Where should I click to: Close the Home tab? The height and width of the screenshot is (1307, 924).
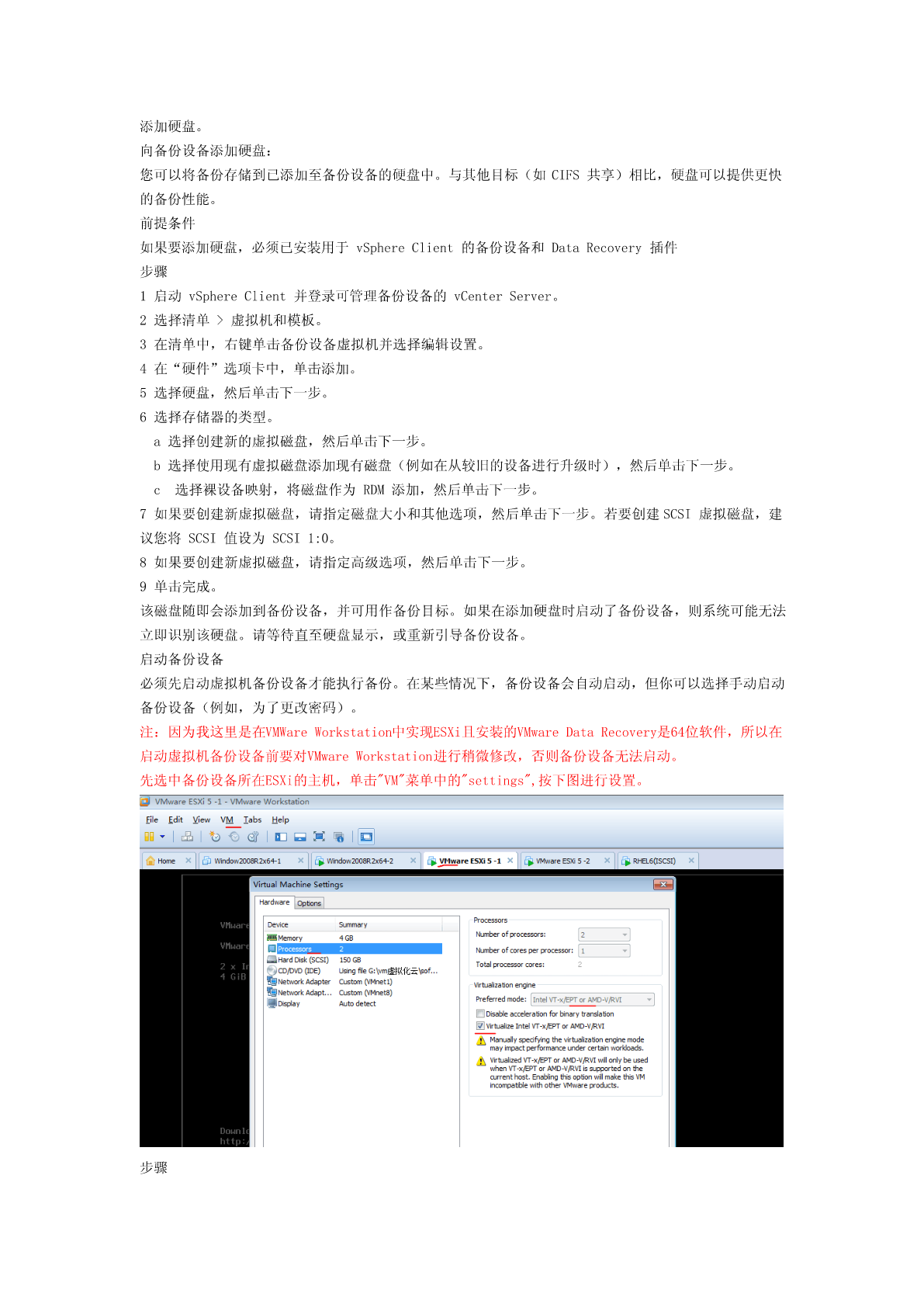pos(188,861)
